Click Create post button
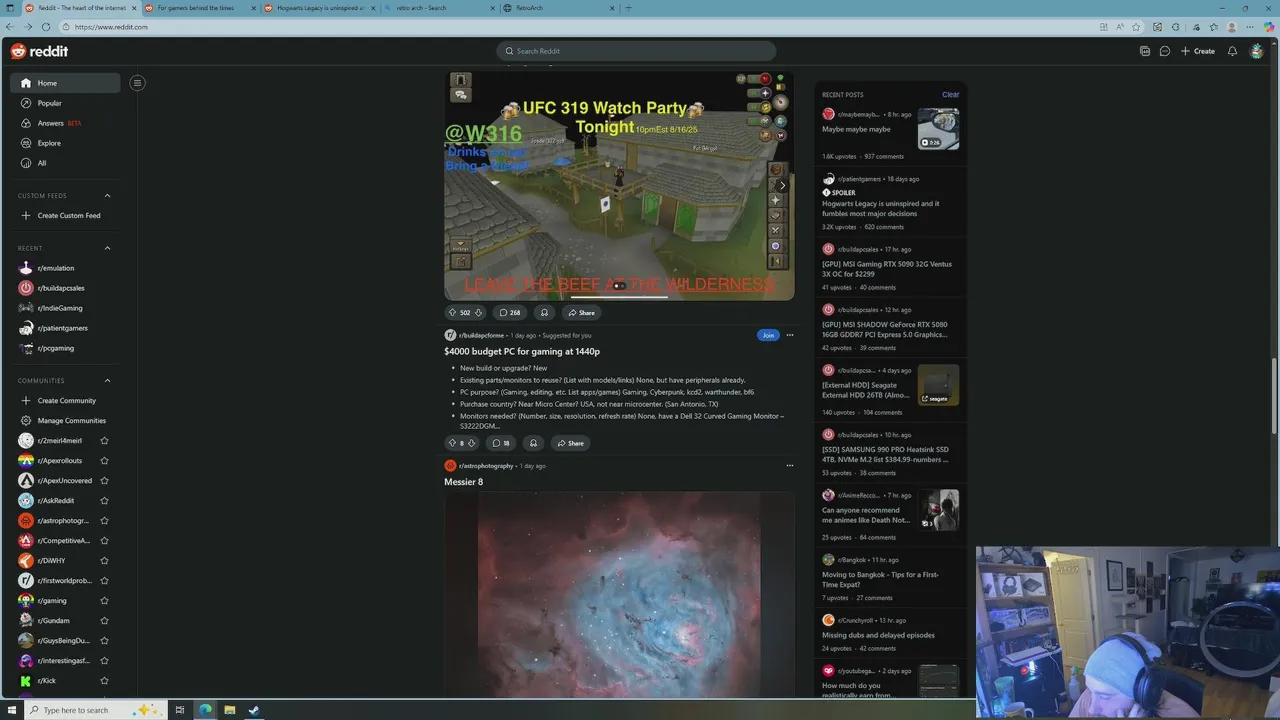 pyautogui.click(x=1198, y=51)
